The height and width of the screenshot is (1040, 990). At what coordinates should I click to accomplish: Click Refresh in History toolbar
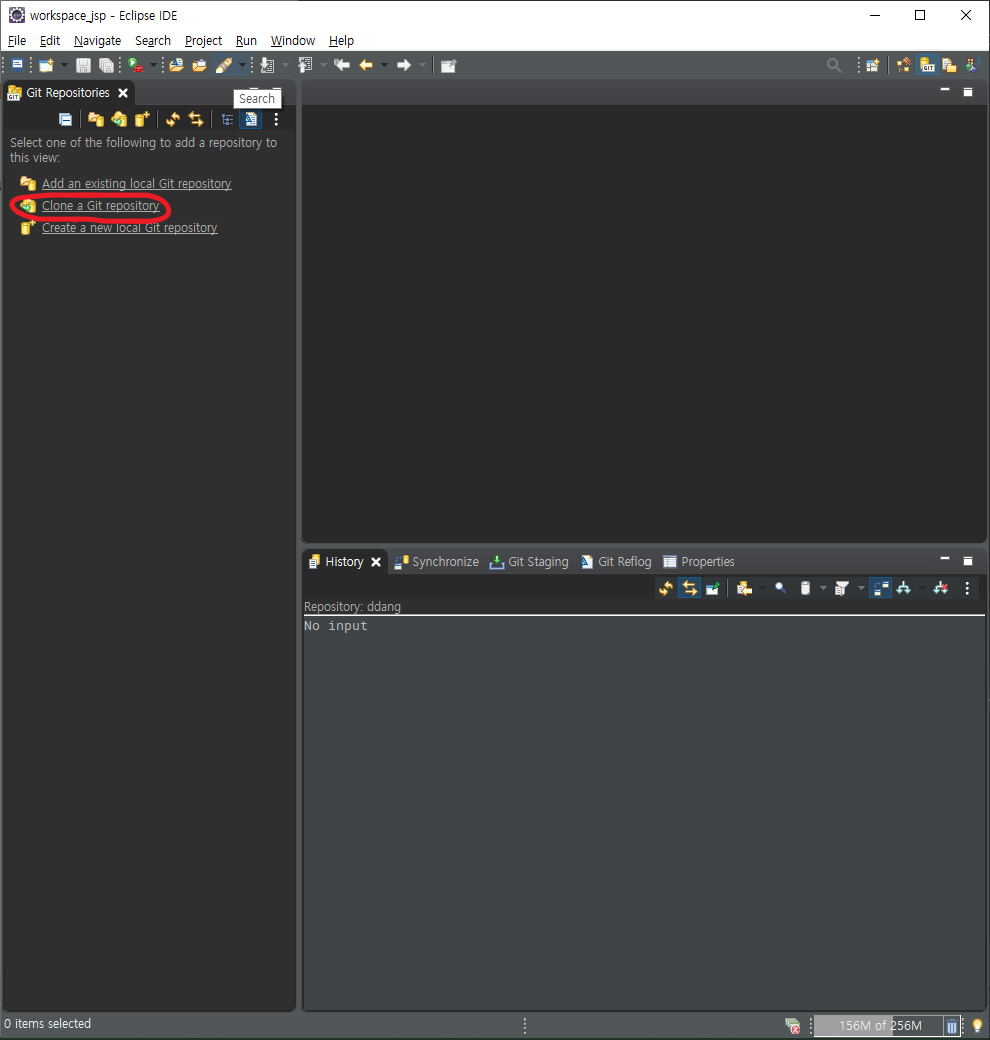(666, 588)
